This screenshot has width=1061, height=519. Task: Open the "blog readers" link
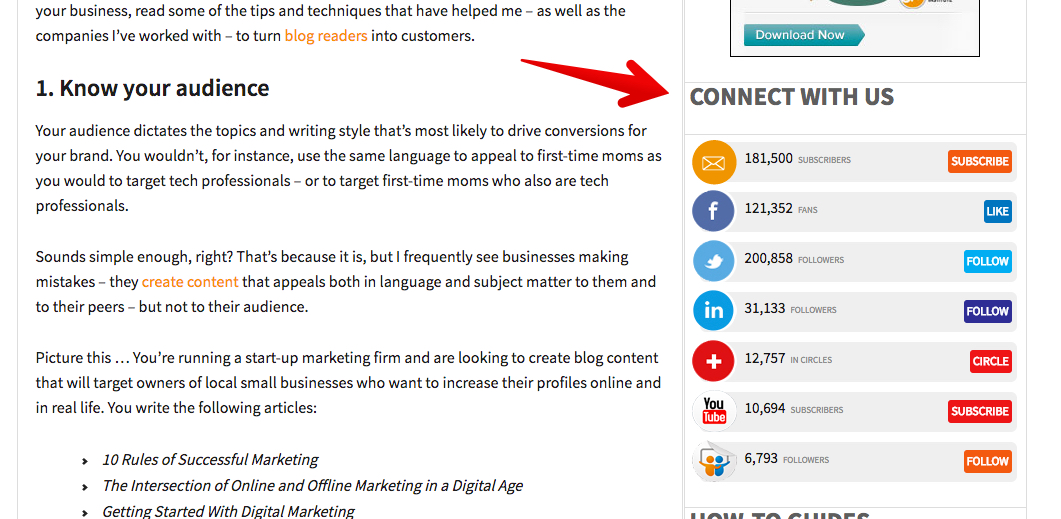tap(326, 36)
